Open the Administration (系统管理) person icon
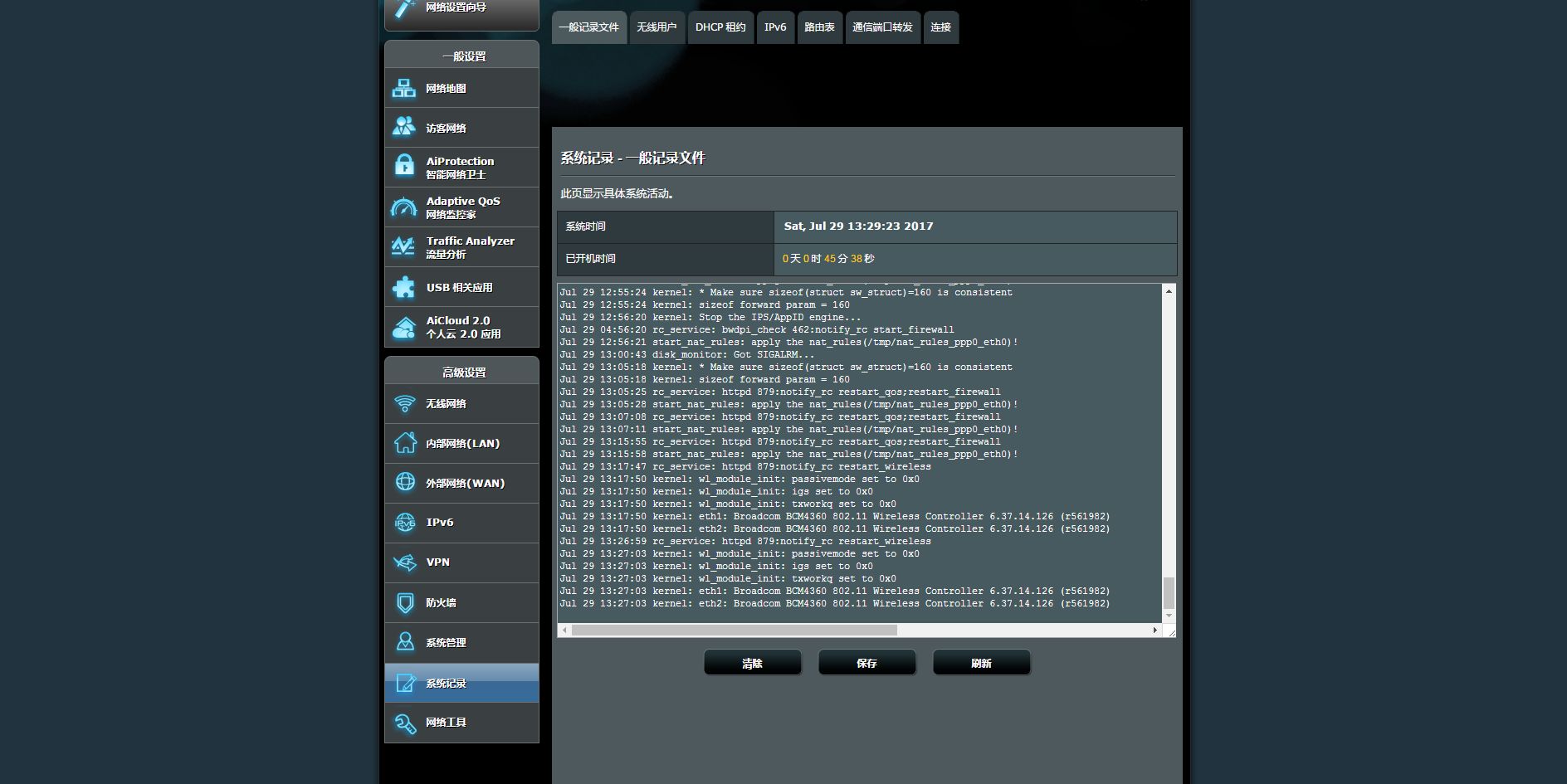The width and height of the screenshot is (1567, 784). [x=405, y=642]
